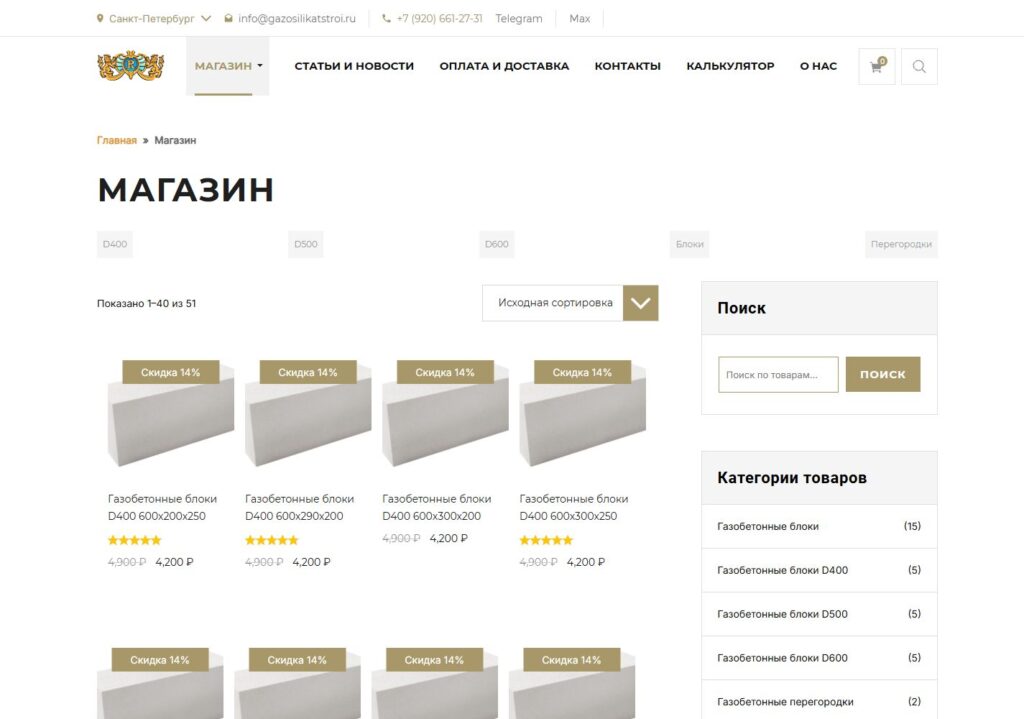Viewport: 1024px width, 719px height.
Task: Go to Главная breadcrumb link
Action: point(117,140)
